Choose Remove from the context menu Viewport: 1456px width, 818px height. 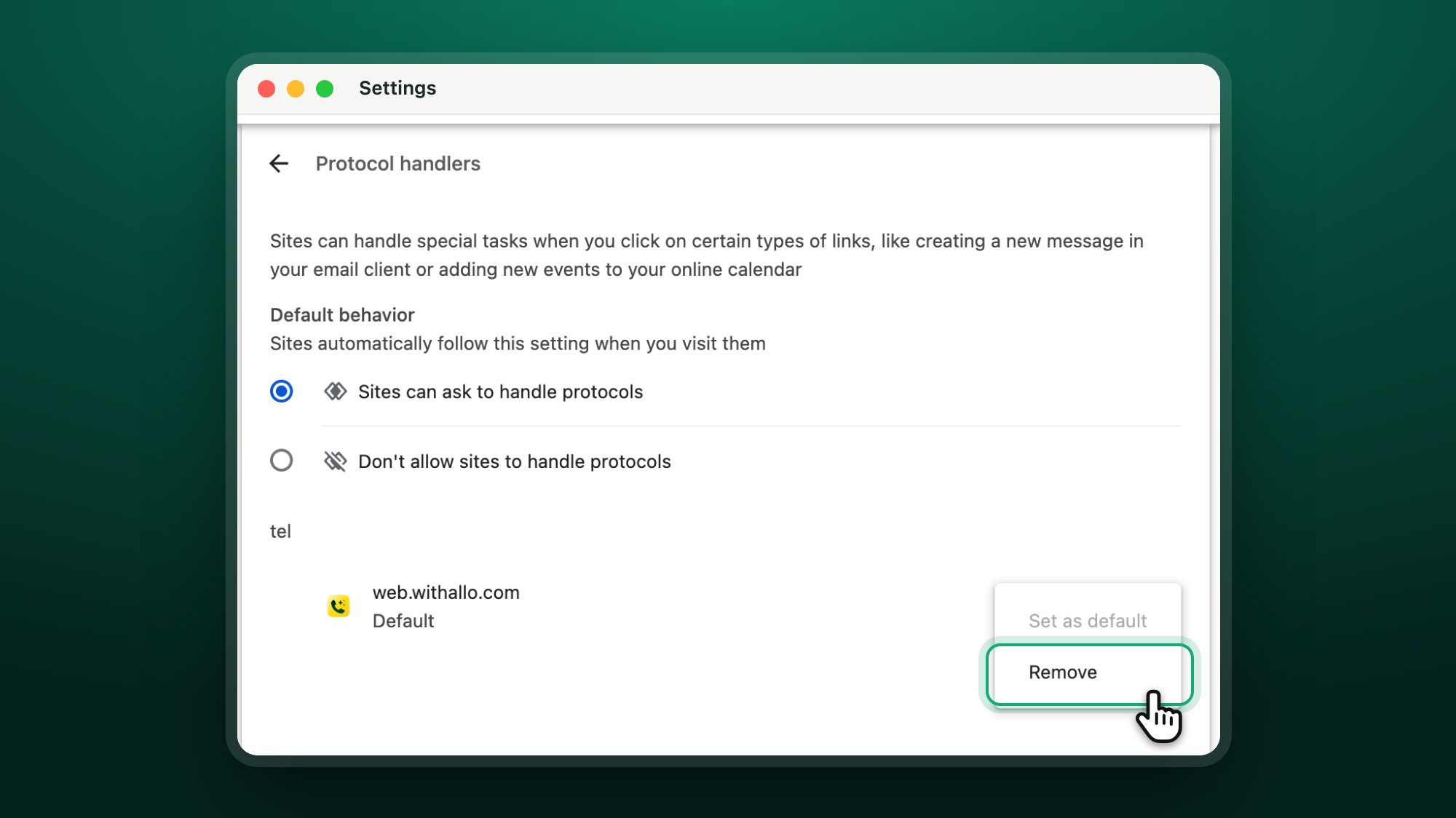tap(1089, 673)
